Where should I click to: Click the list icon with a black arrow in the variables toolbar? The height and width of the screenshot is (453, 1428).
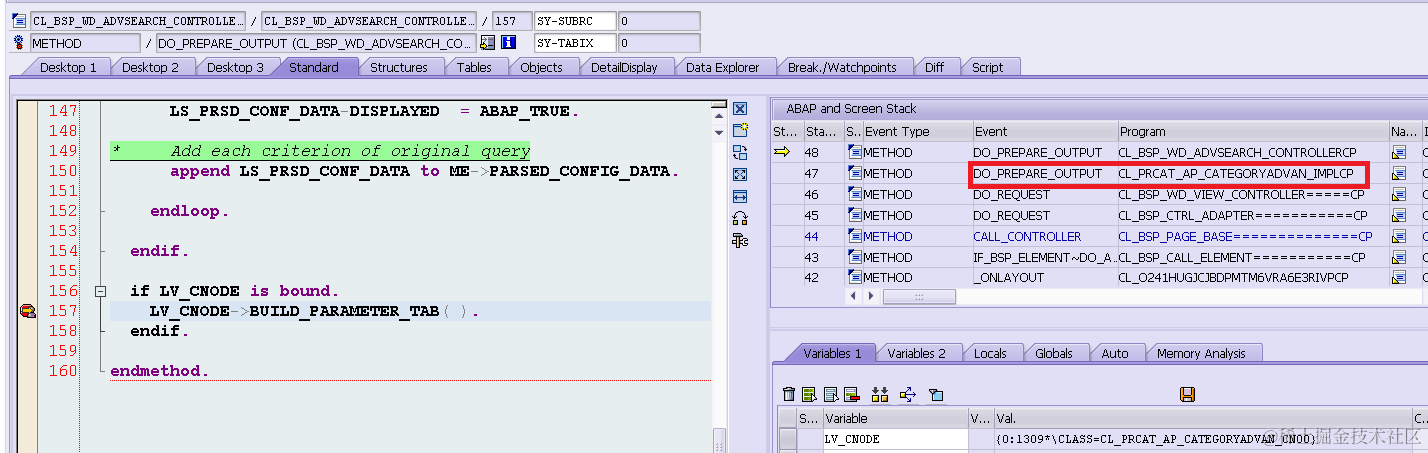831,395
